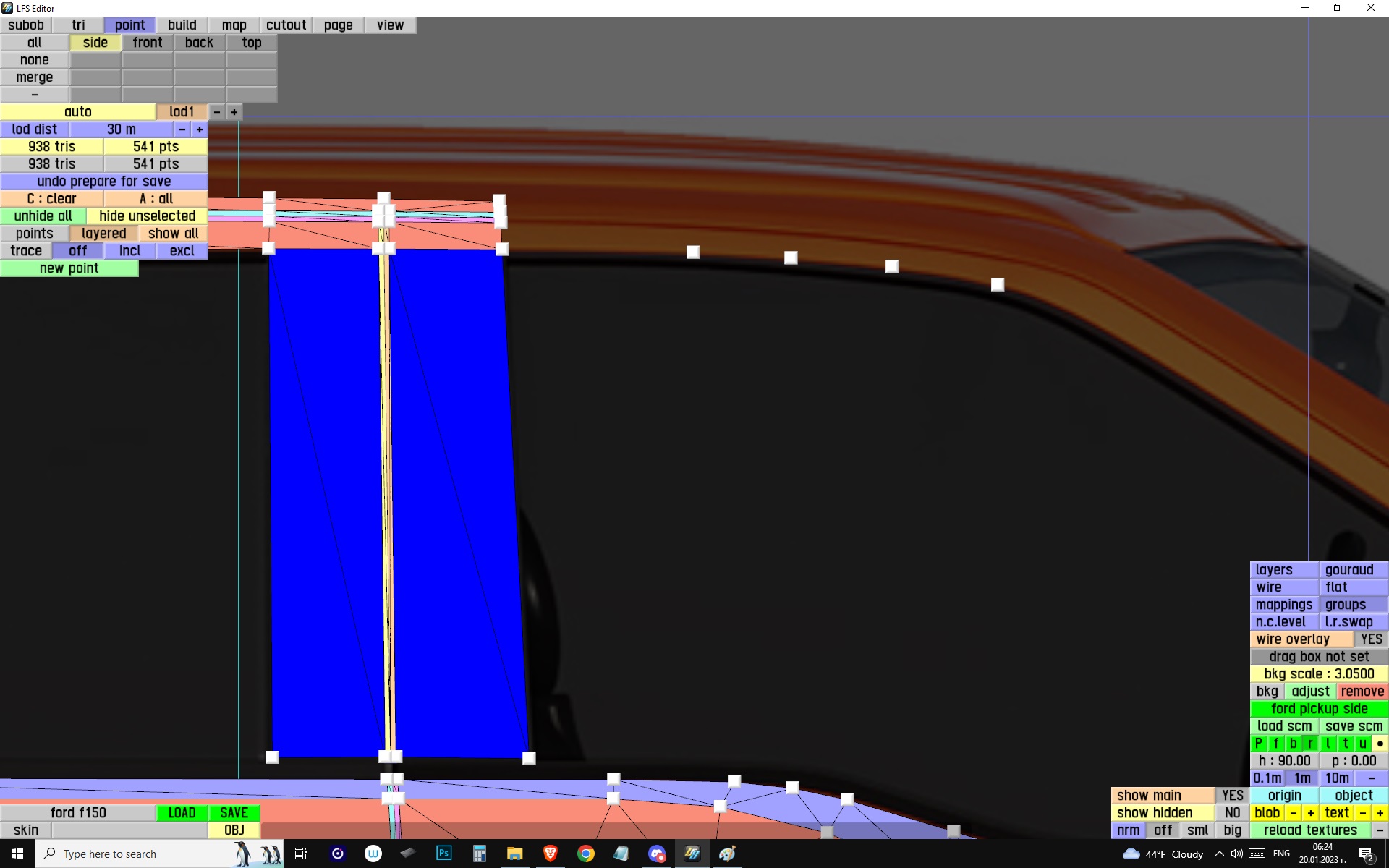
Task: Show hidden system tray icons chevron
Action: pyautogui.click(x=1219, y=854)
